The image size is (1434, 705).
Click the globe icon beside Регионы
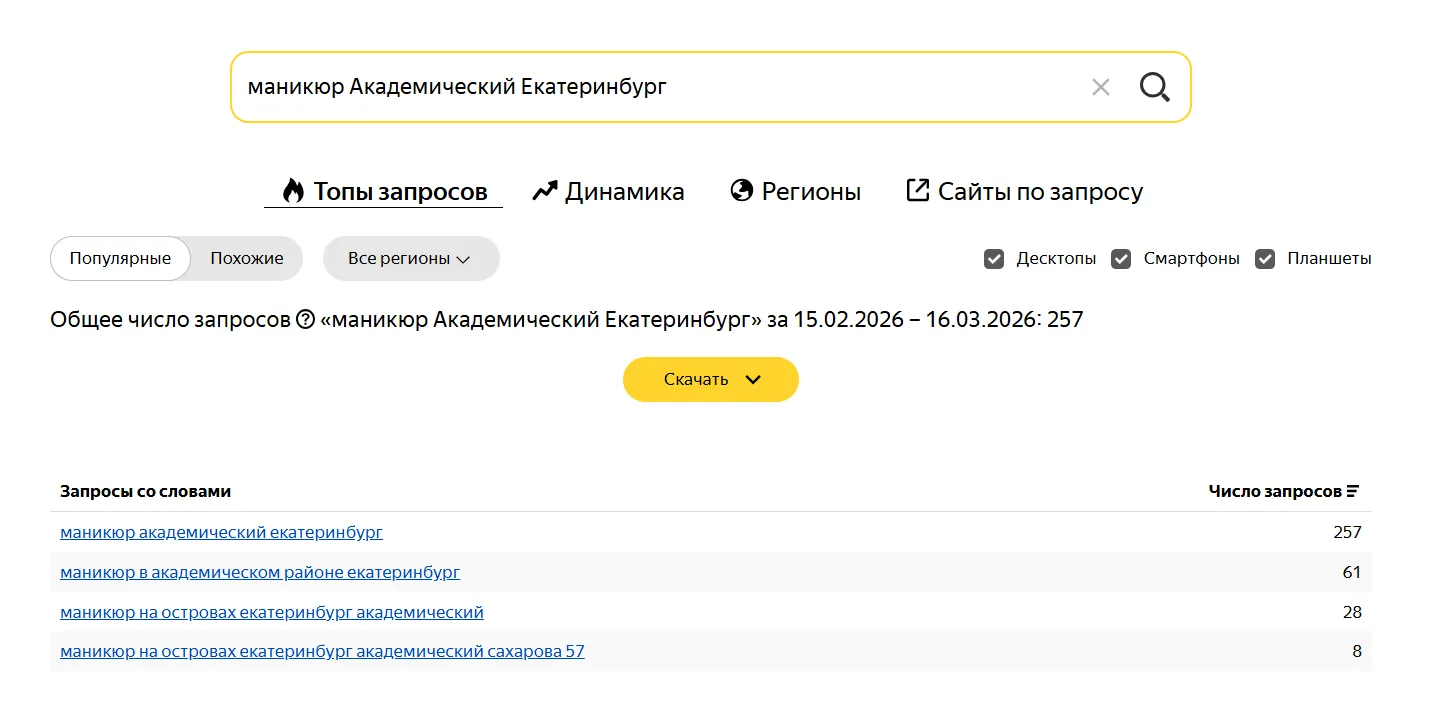pyautogui.click(x=741, y=190)
